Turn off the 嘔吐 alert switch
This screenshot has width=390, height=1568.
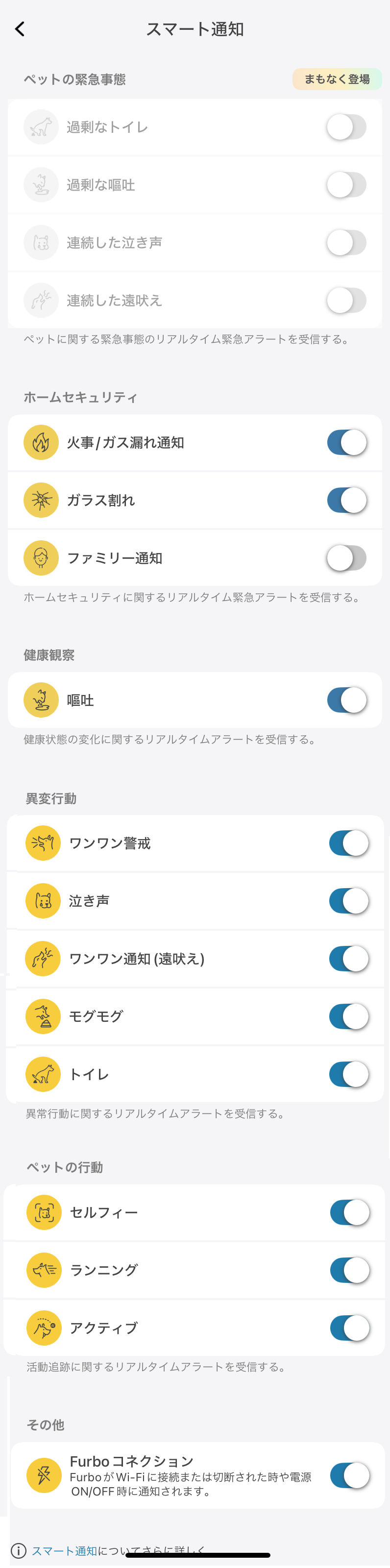[347, 700]
